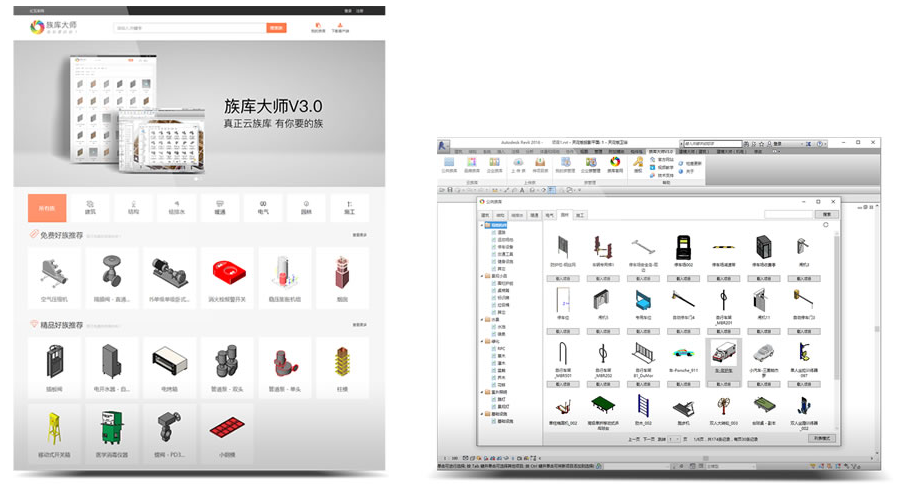Screen dimensions: 897x488
Task: Select the 族库大师V3.0 ribbon tab in Revit
Action: (x=660, y=152)
